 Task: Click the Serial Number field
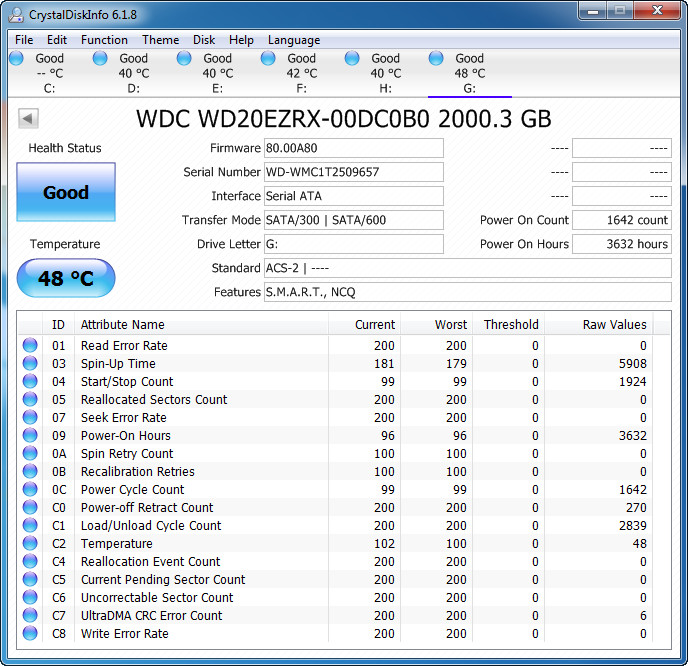(x=354, y=172)
